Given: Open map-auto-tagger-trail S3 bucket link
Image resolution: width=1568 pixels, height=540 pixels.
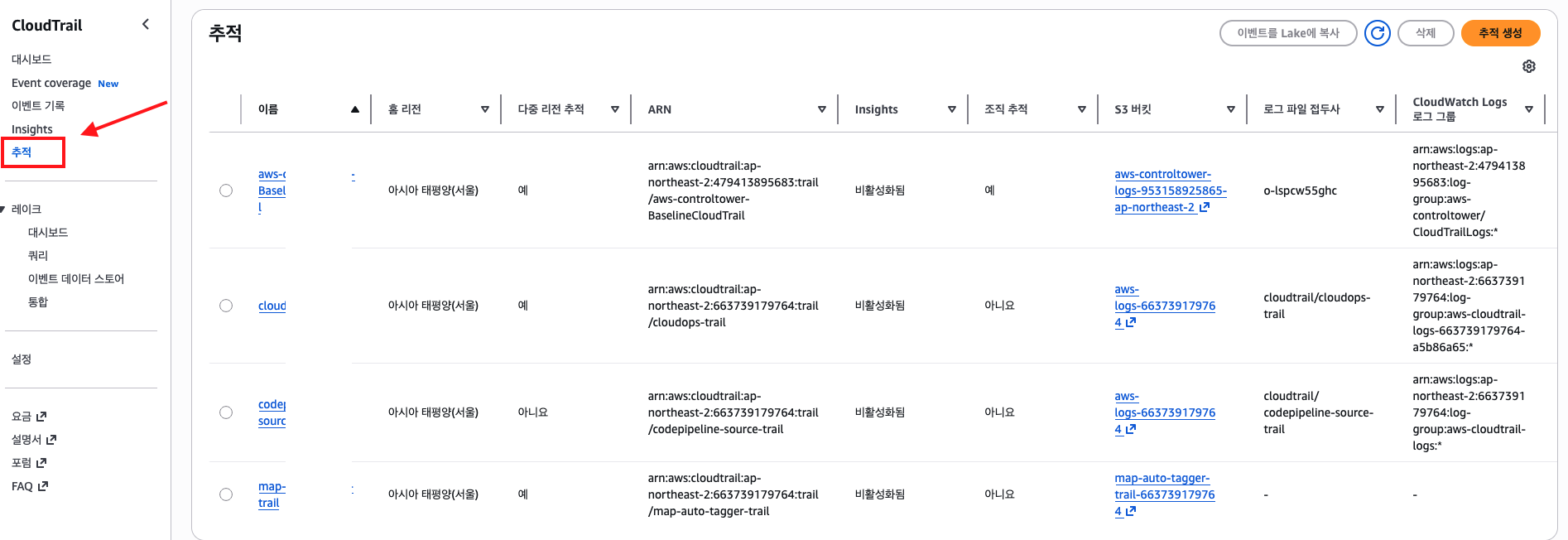Looking at the screenshot, I should (1165, 494).
